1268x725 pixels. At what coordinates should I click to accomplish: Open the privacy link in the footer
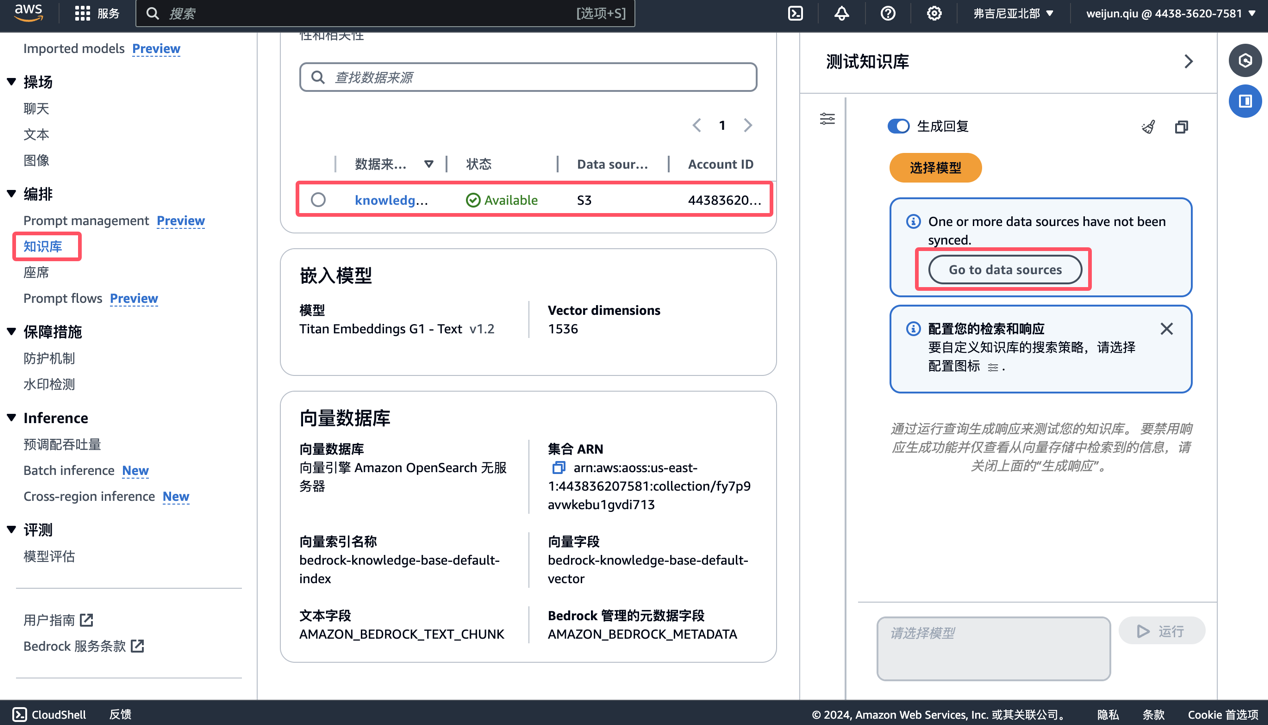pyautogui.click(x=1108, y=714)
